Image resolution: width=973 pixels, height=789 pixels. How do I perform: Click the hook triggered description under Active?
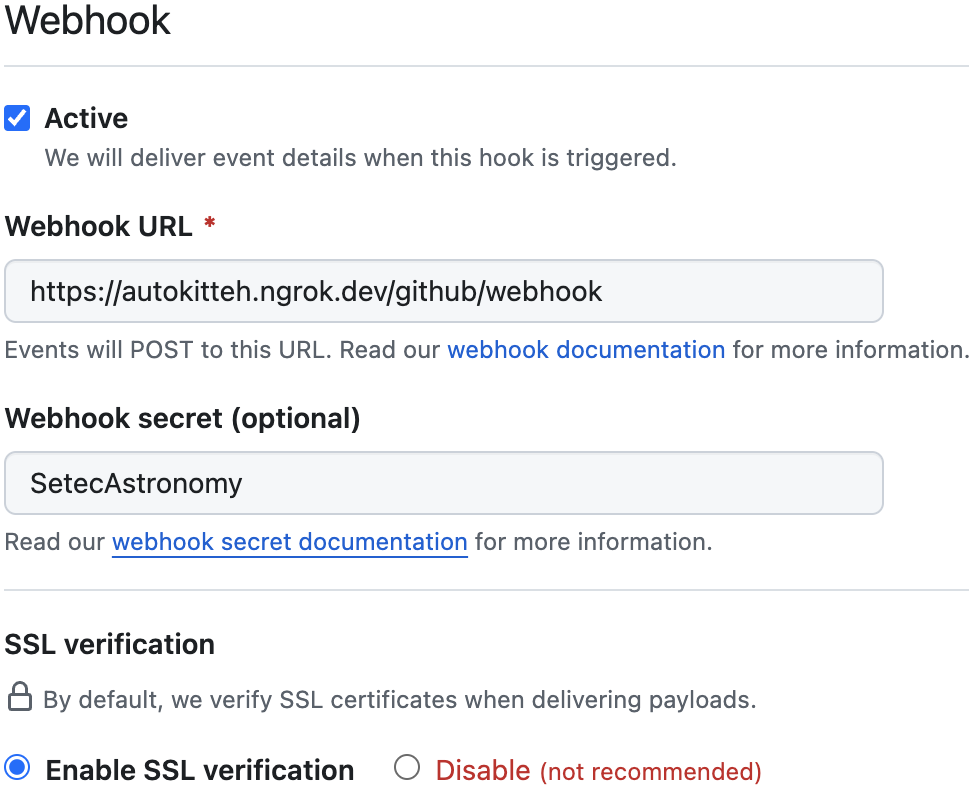point(361,158)
